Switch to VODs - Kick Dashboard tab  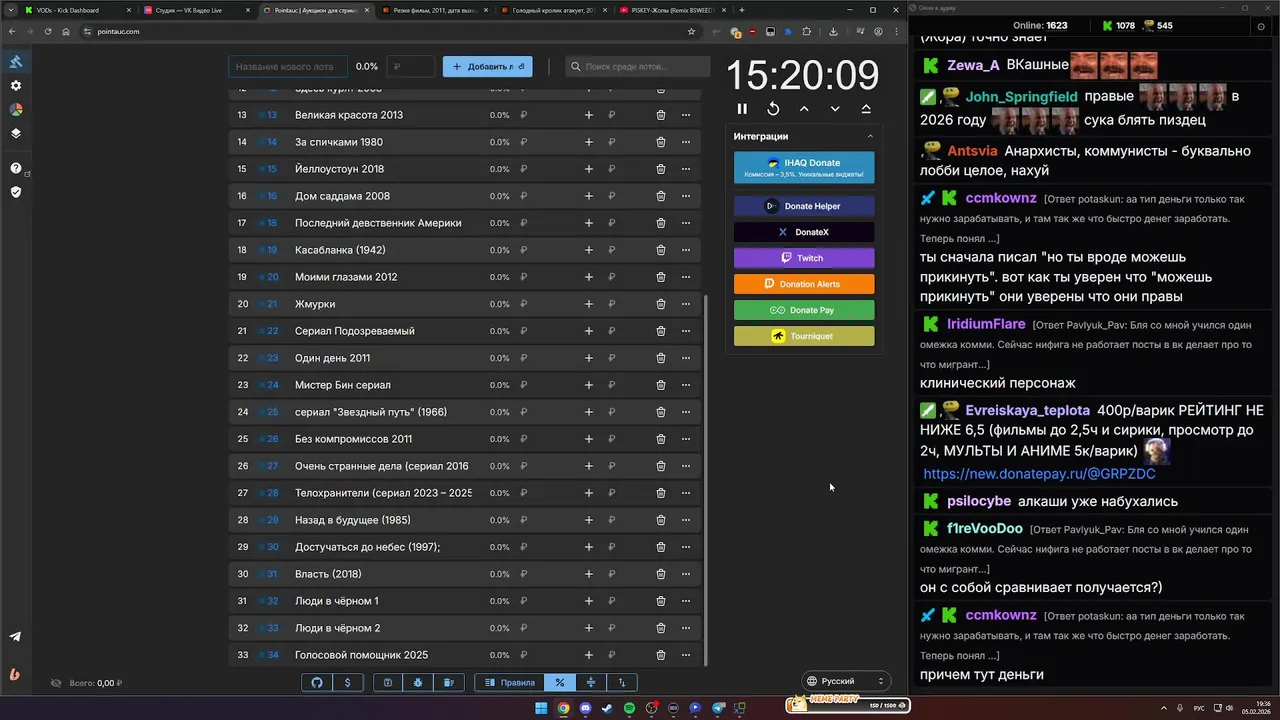[76, 10]
